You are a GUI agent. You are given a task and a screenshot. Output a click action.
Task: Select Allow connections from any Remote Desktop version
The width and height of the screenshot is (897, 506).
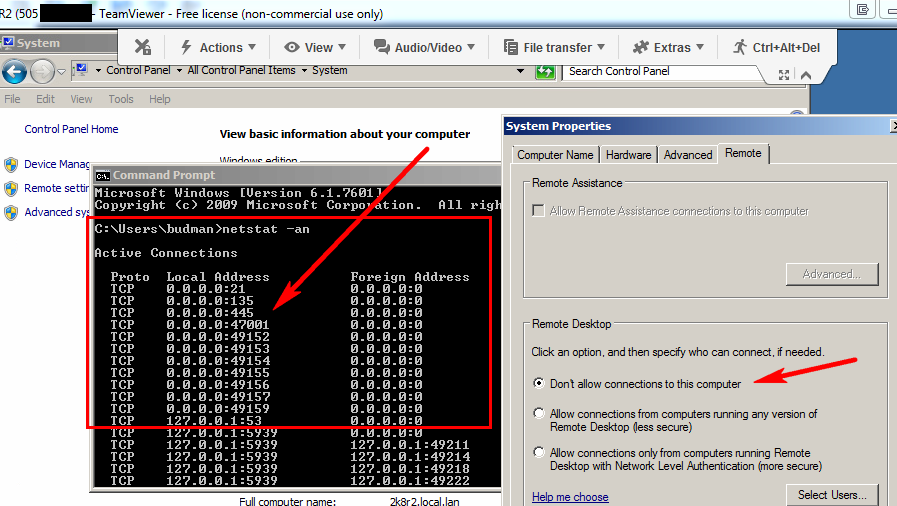(538, 413)
